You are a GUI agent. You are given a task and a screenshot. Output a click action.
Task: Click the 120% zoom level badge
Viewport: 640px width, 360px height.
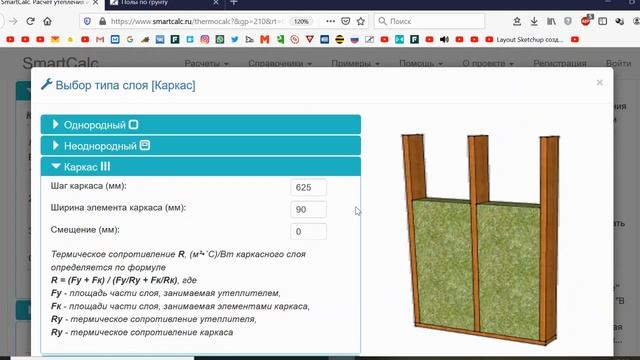pyautogui.click(x=301, y=21)
